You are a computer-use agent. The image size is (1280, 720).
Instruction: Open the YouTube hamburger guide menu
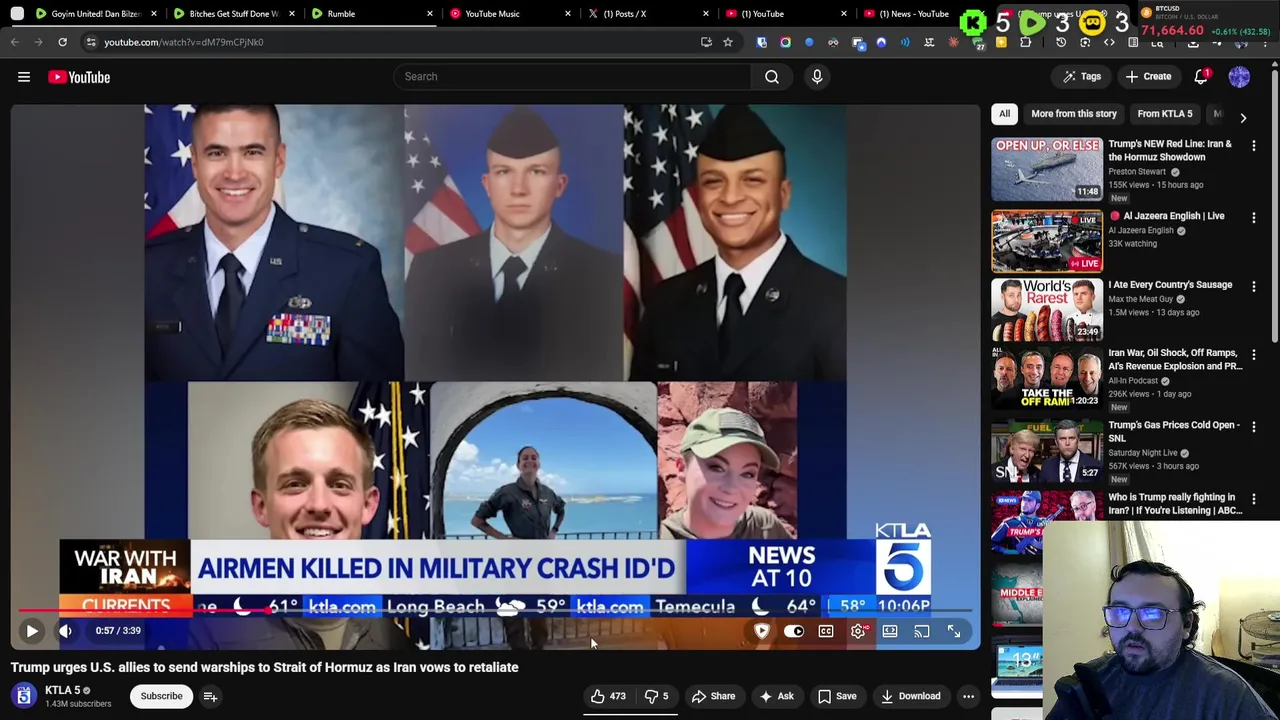[24, 77]
